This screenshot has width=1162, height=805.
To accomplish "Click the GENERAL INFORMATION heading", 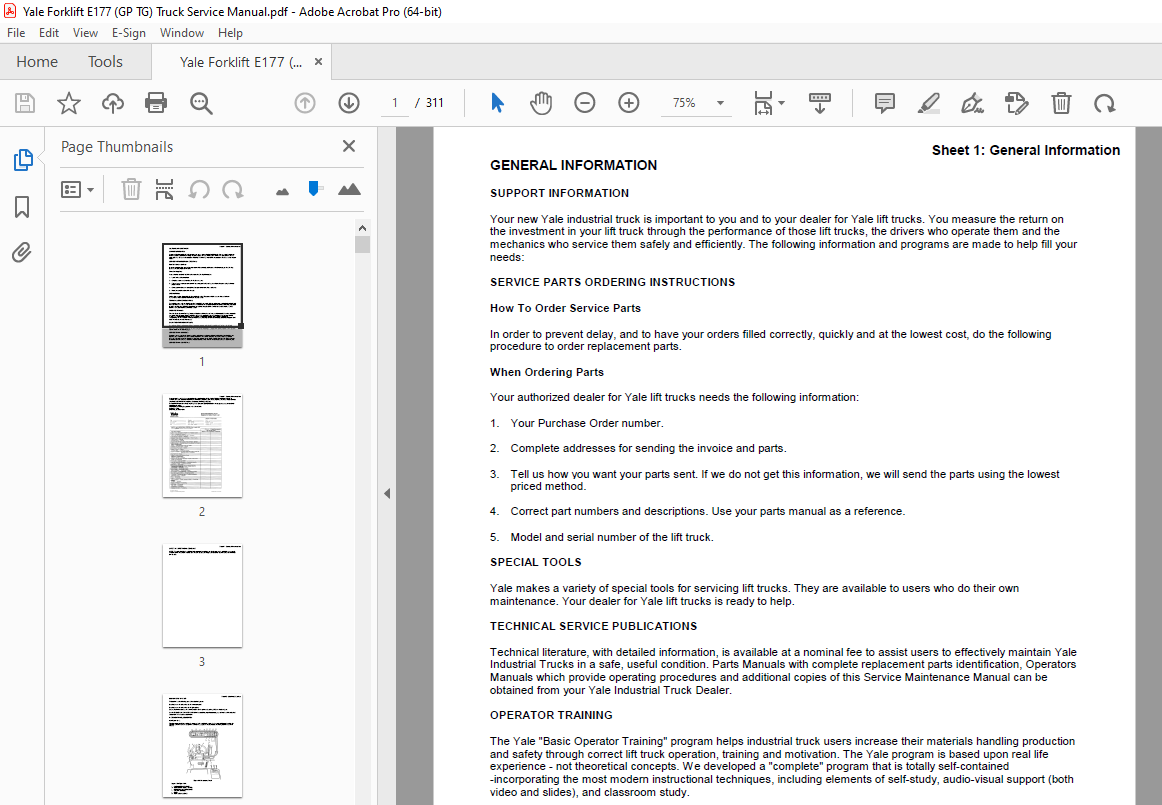I will click(x=573, y=165).
